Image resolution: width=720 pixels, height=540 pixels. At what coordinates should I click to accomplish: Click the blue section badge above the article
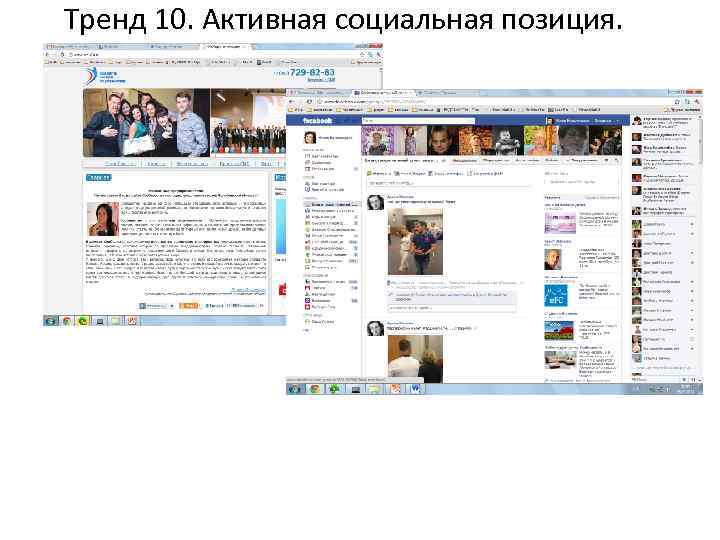click(98, 178)
